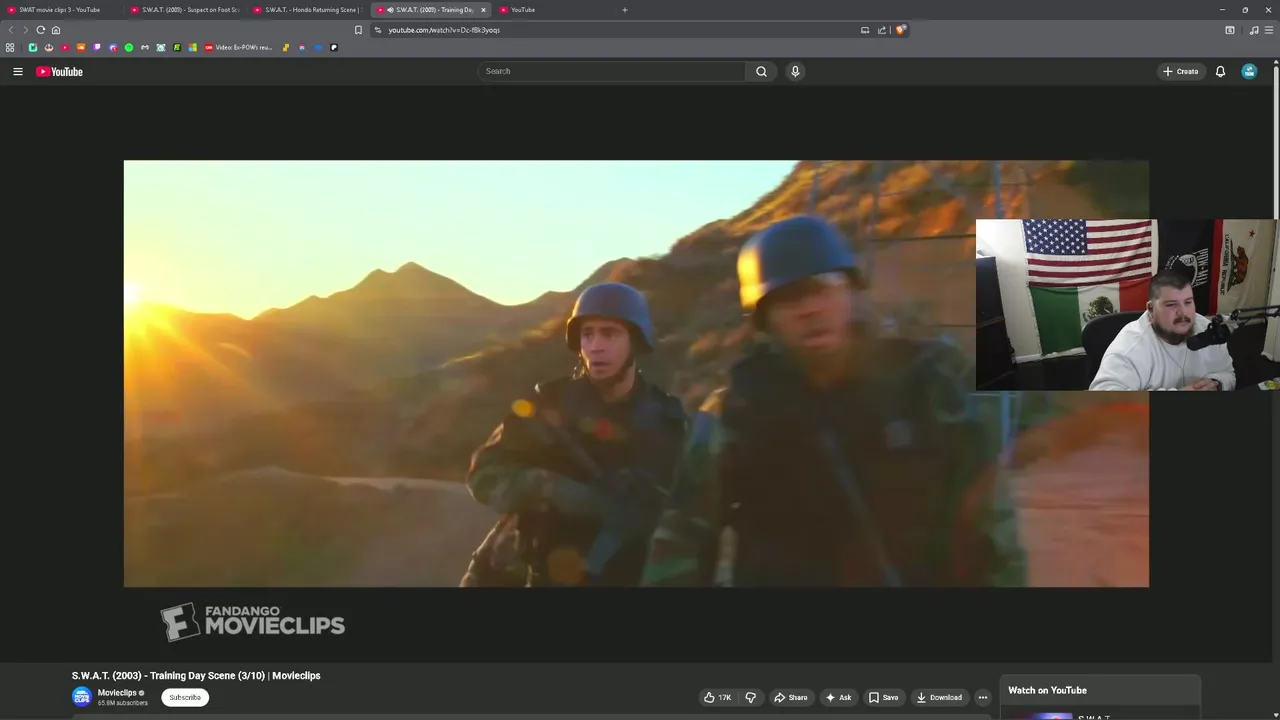Click the Download button
This screenshot has width=1280, height=720.
point(939,697)
